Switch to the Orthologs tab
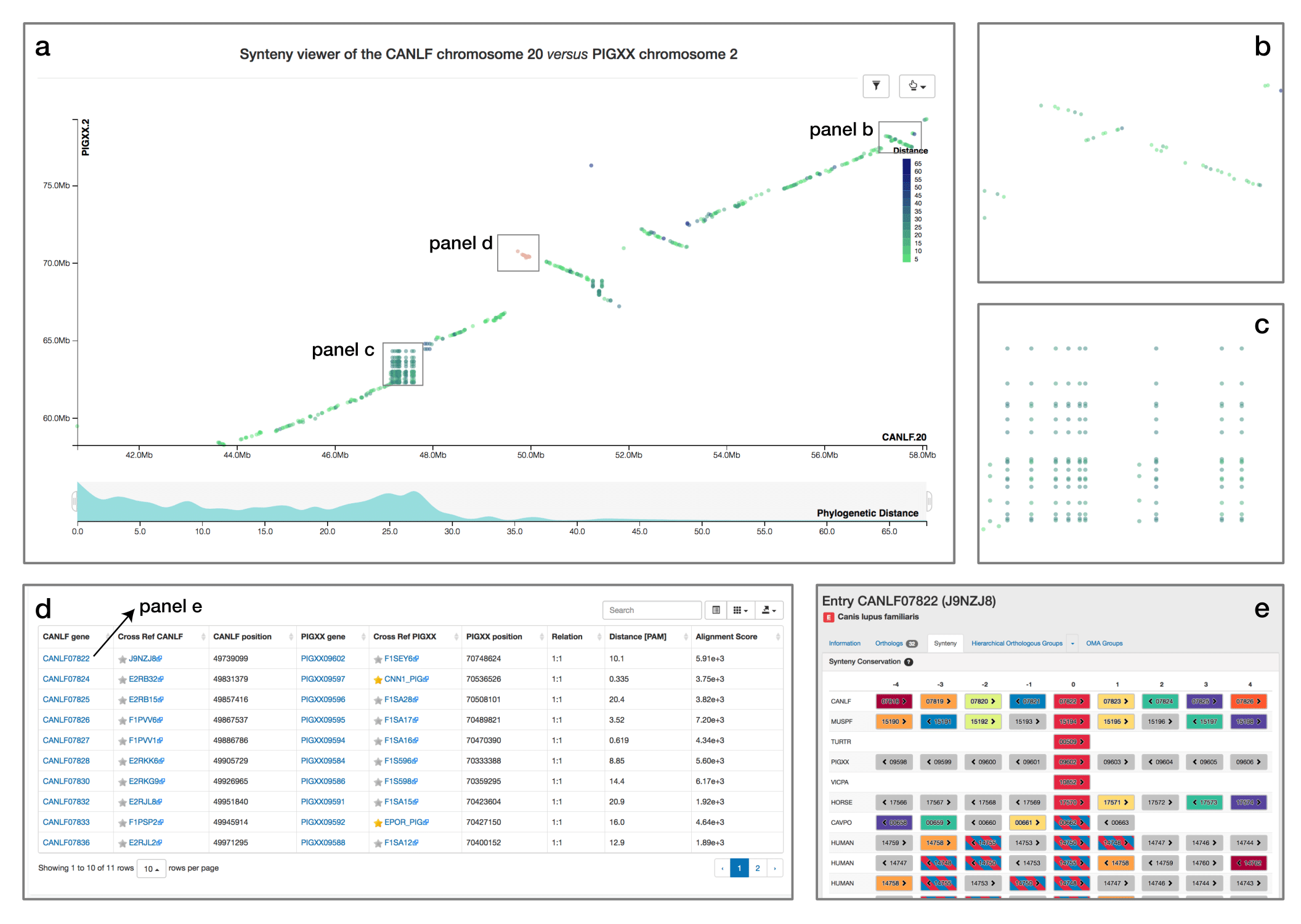The width and height of the screenshot is (1301, 924). [x=889, y=643]
